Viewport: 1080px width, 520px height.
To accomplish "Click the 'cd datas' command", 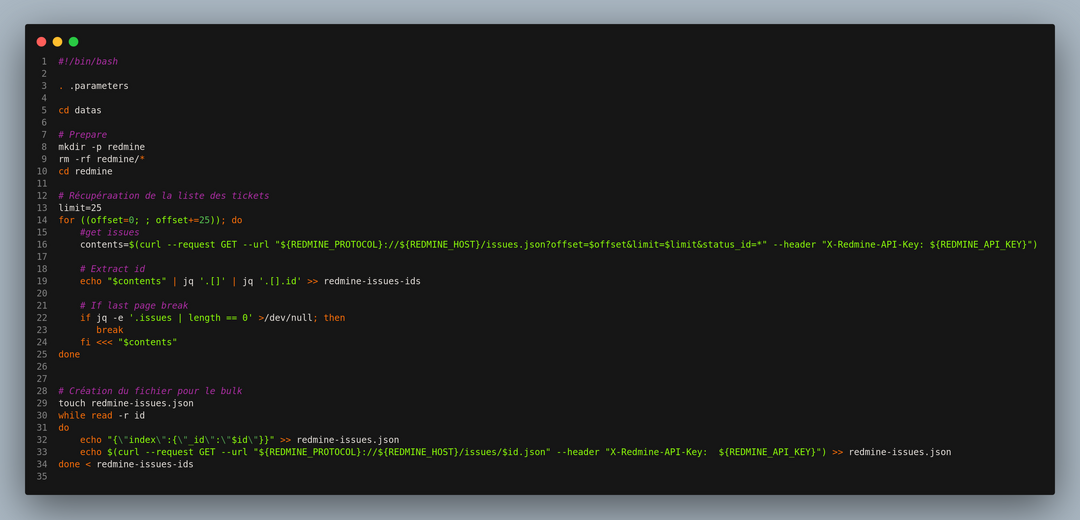I will point(79,110).
